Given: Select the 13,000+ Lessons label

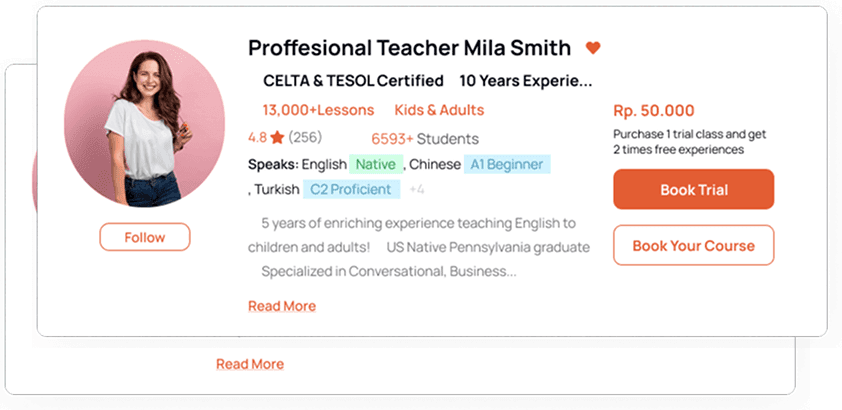Looking at the screenshot, I should point(318,110).
